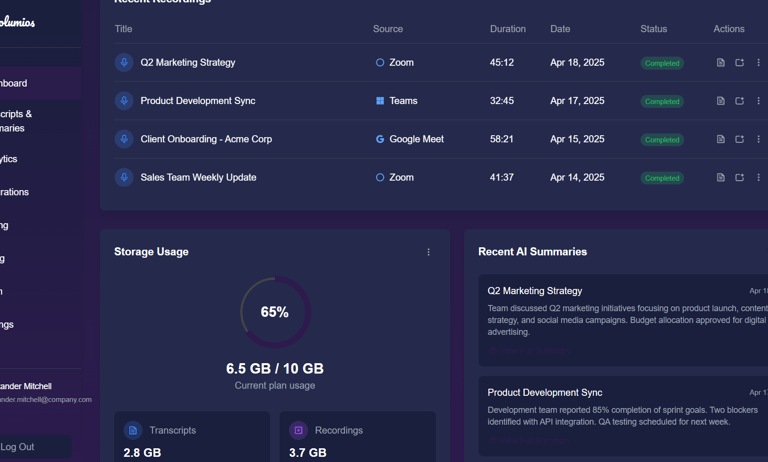Click share icon on Client Onboarding row

[x=740, y=139]
